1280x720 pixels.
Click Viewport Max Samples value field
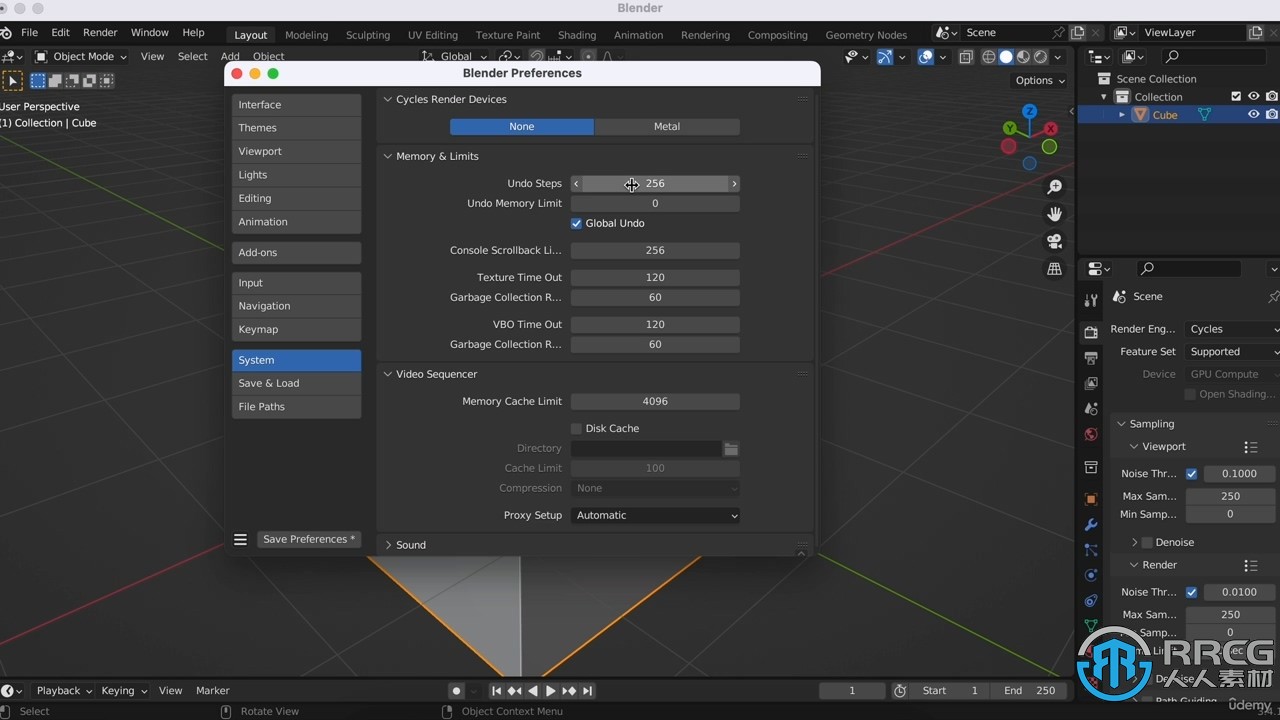coord(1230,497)
